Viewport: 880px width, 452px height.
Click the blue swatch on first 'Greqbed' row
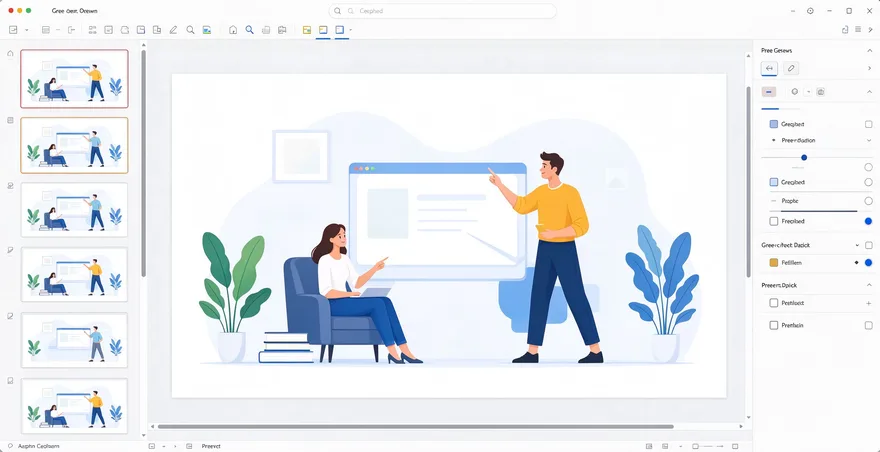coord(773,124)
